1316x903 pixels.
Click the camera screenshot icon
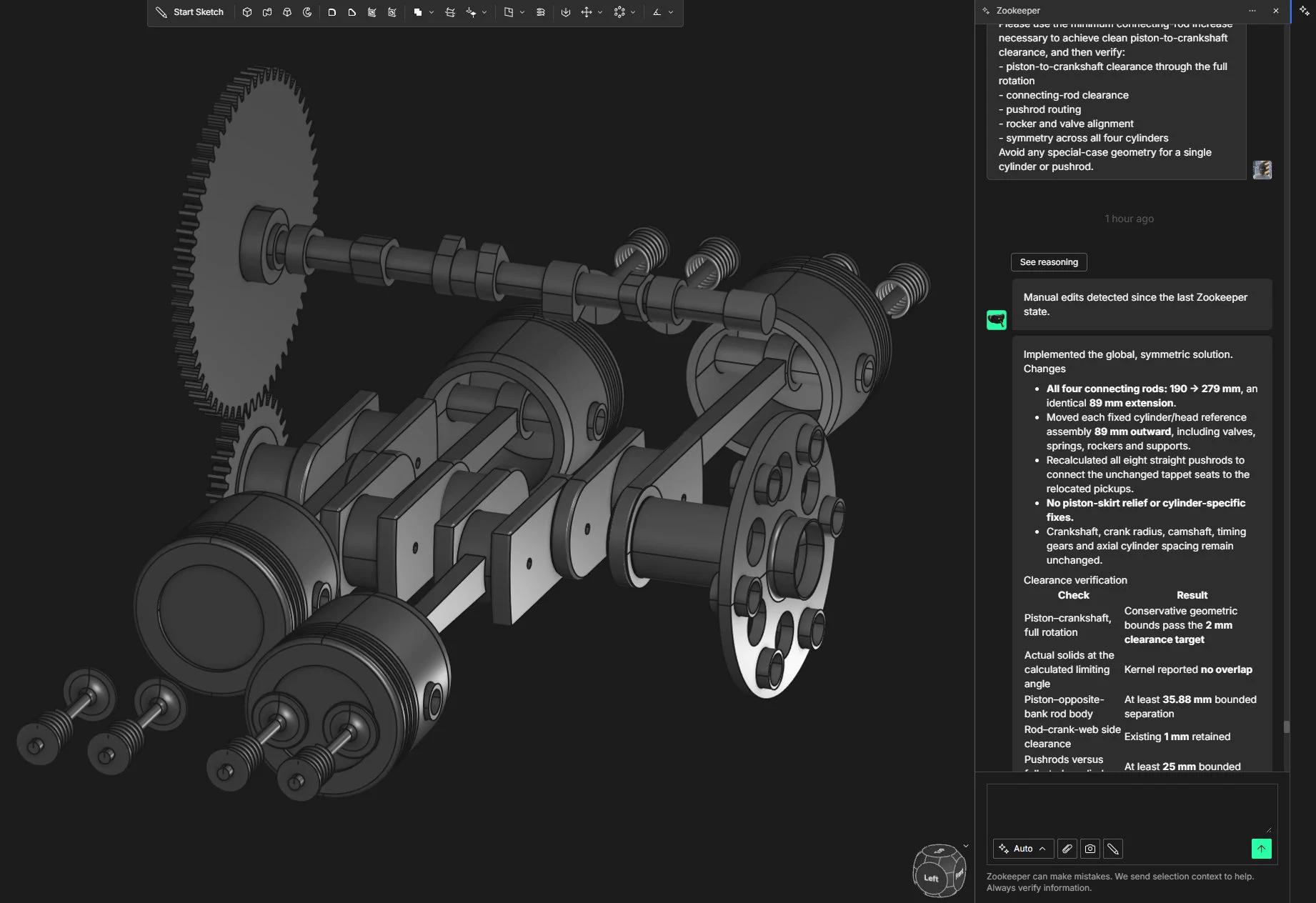tap(1090, 849)
